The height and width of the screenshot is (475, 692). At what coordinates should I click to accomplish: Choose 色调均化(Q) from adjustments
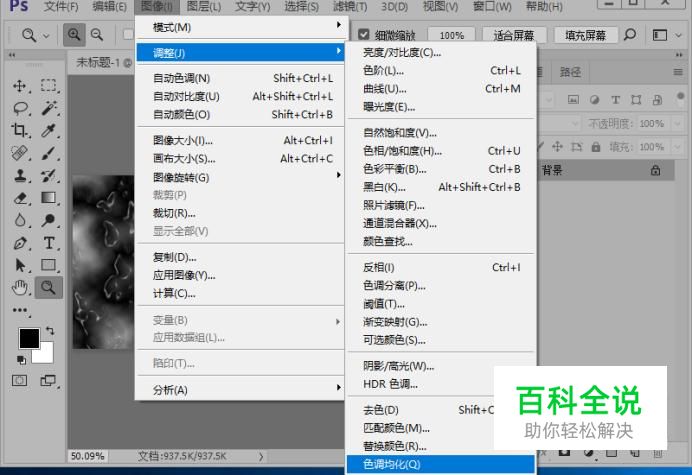tap(441, 464)
